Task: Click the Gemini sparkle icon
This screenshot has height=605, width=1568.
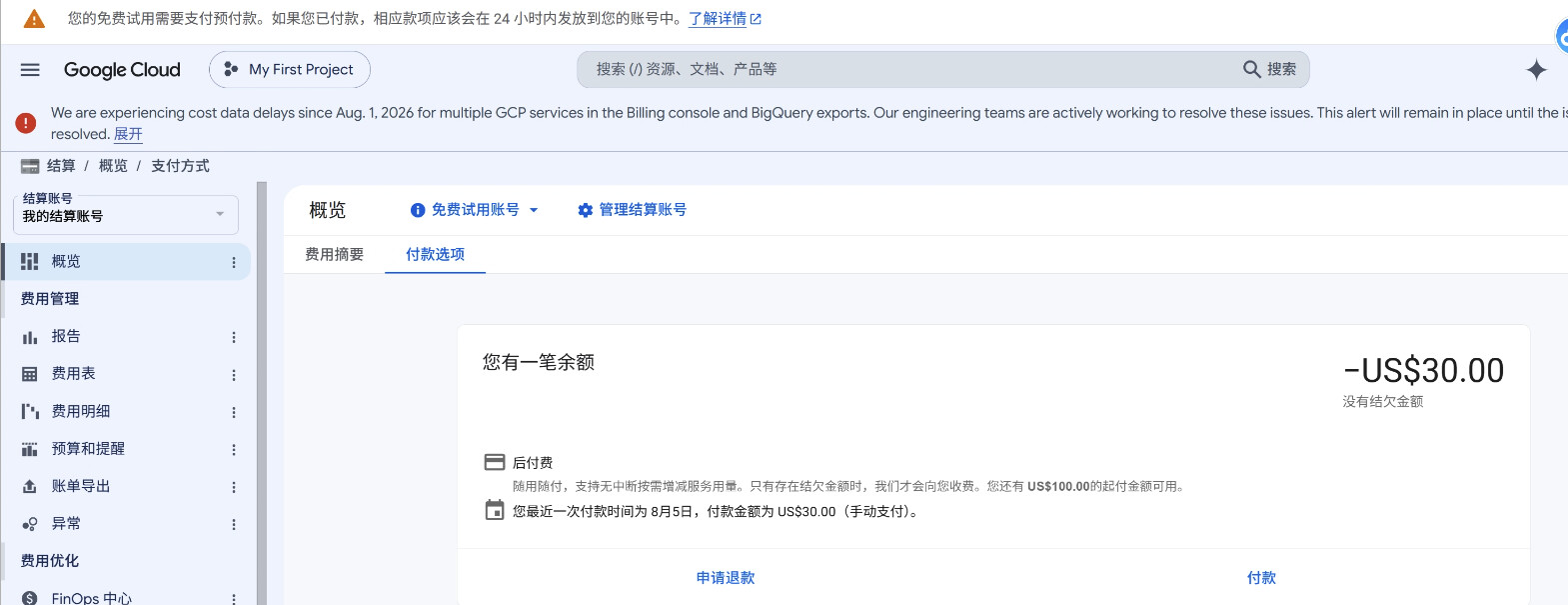Action: coord(1536,70)
